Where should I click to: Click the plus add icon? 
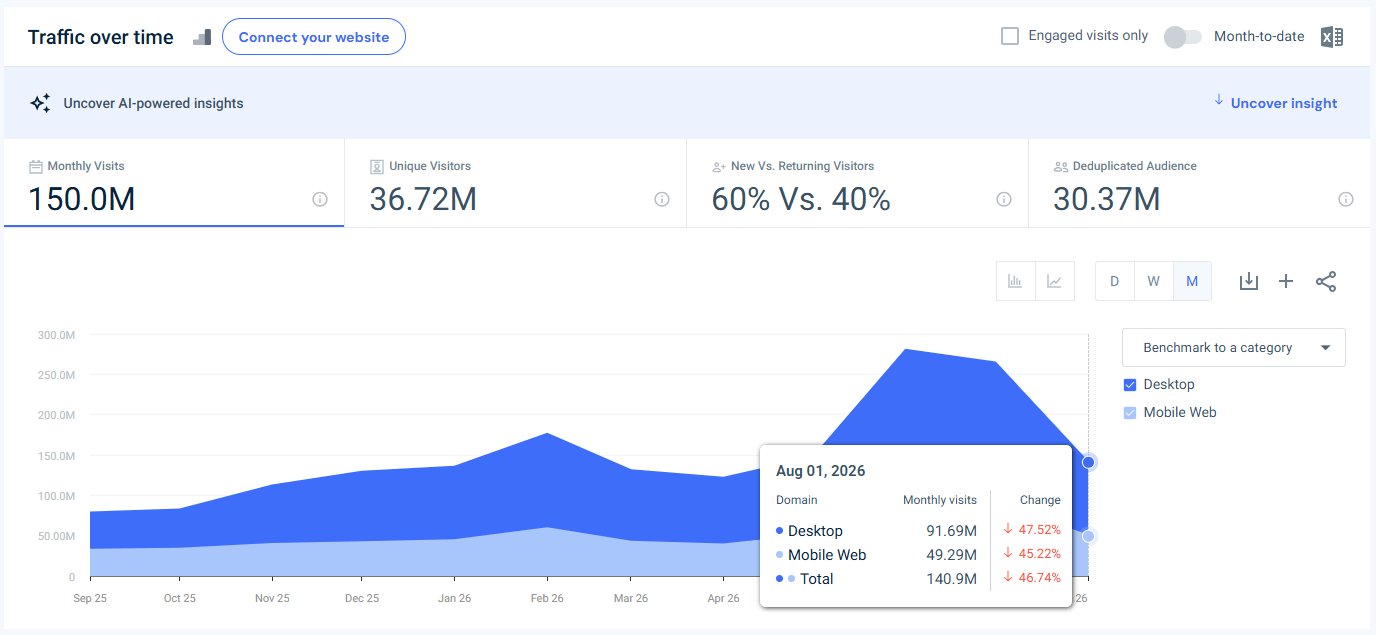pyautogui.click(x=1286, y=281)
